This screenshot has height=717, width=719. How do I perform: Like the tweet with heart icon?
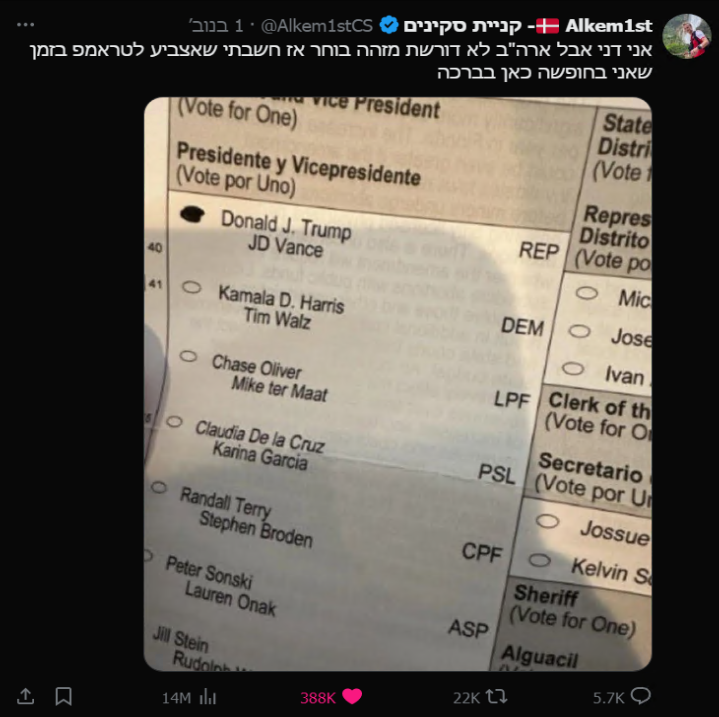click(352, 696)
